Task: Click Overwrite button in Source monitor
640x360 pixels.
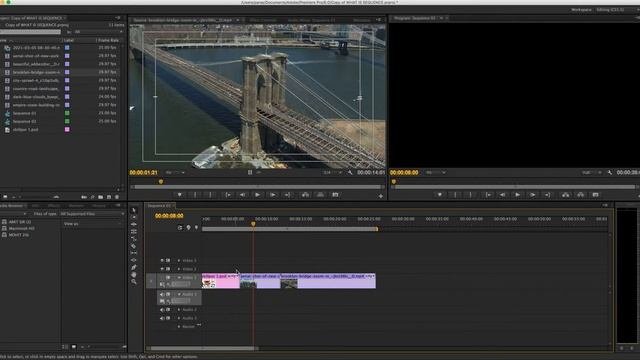Action: point(320,195)
